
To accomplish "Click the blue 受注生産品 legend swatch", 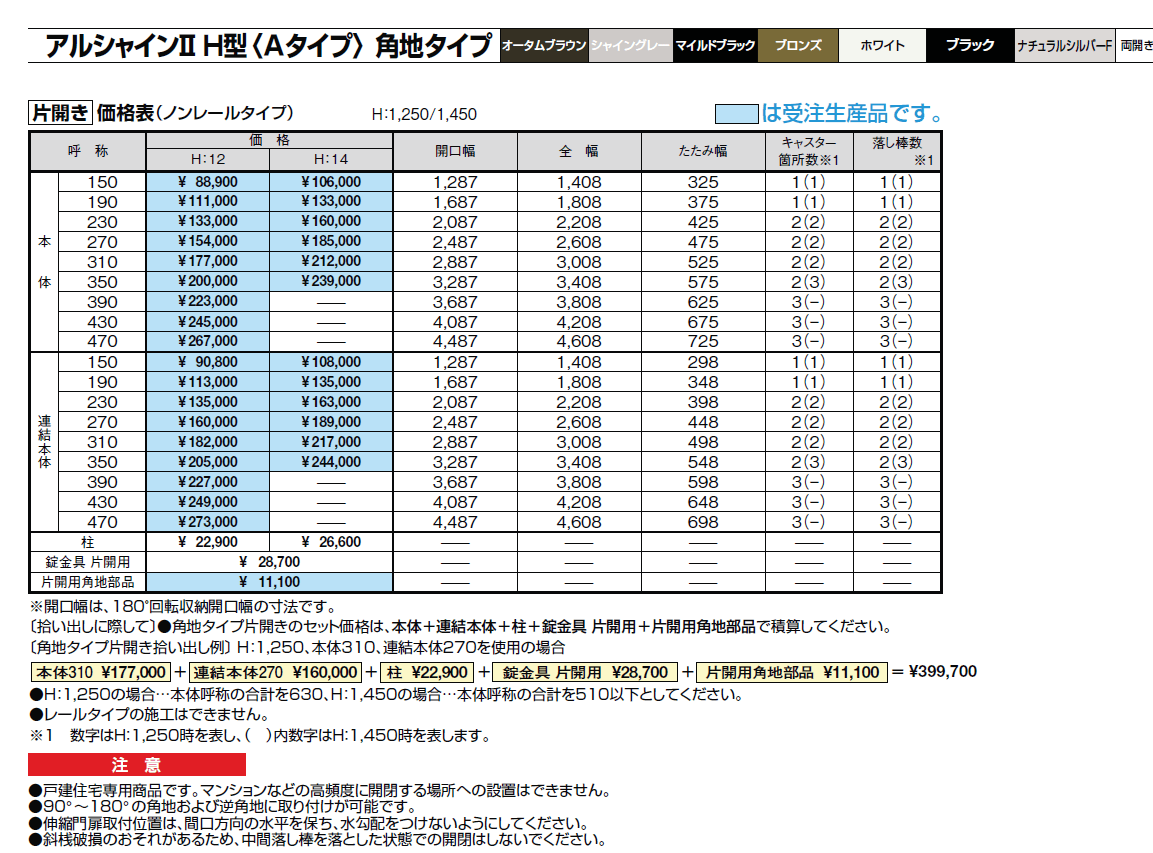I will 736,115.
